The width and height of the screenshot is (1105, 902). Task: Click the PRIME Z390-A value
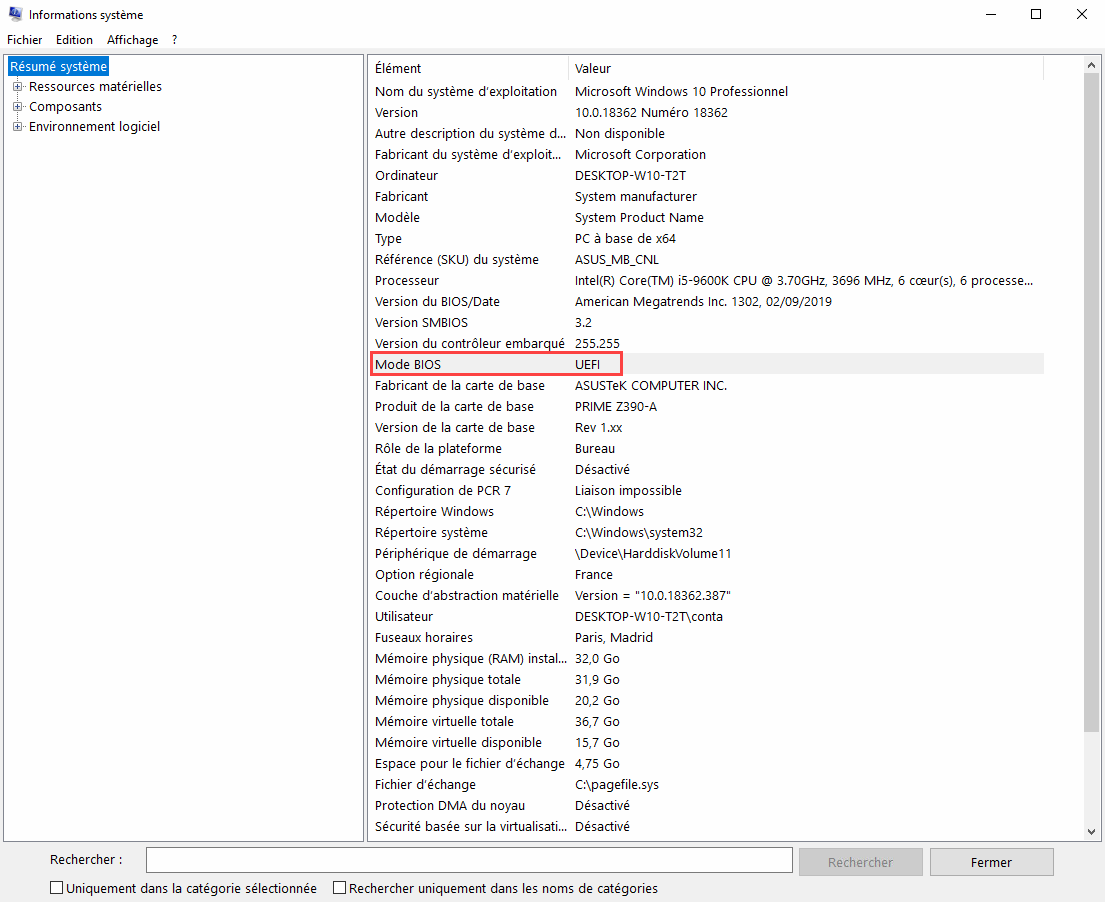coord(616,407)
